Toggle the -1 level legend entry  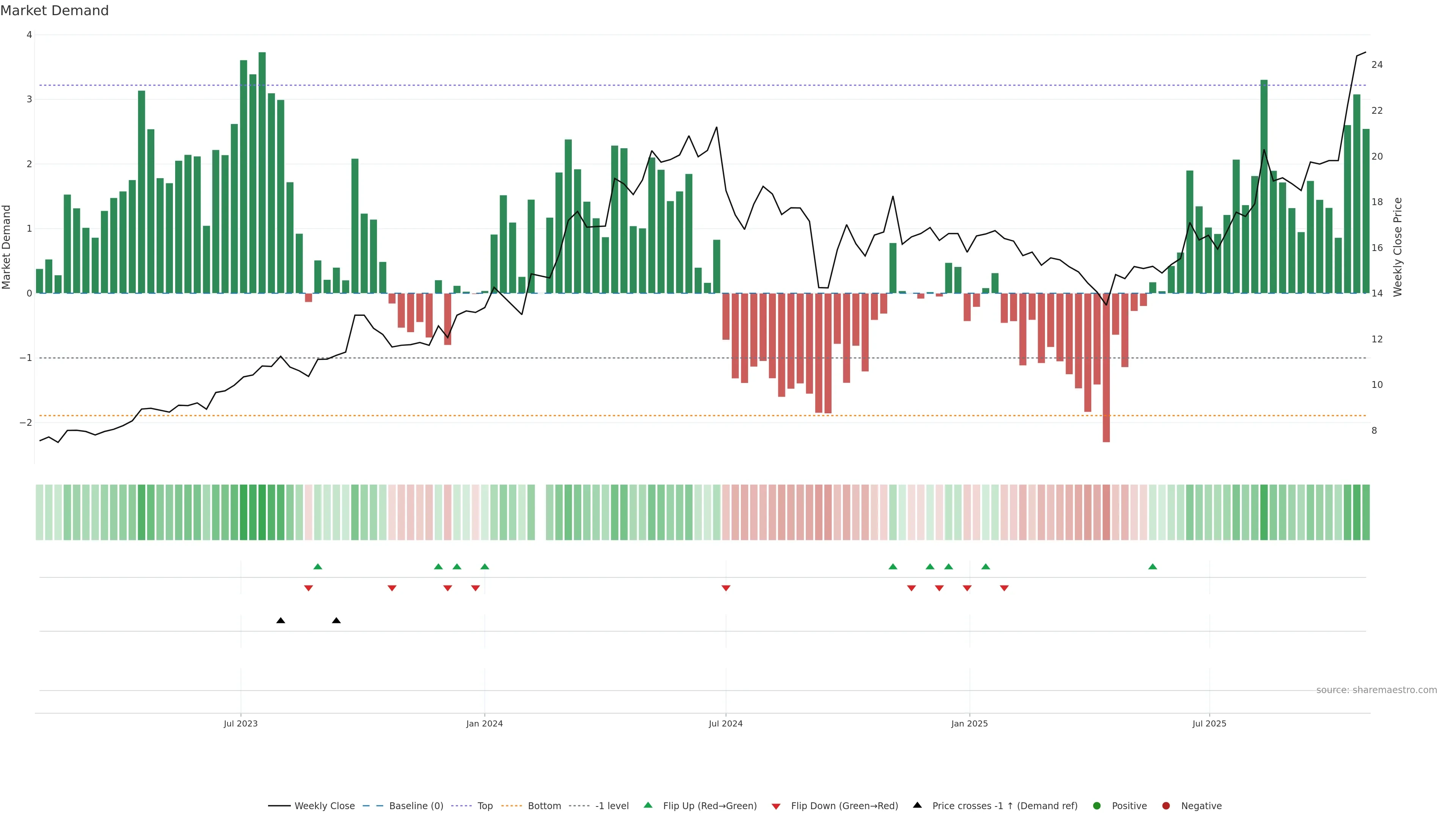pyautogui.click(x=612, y=806)
